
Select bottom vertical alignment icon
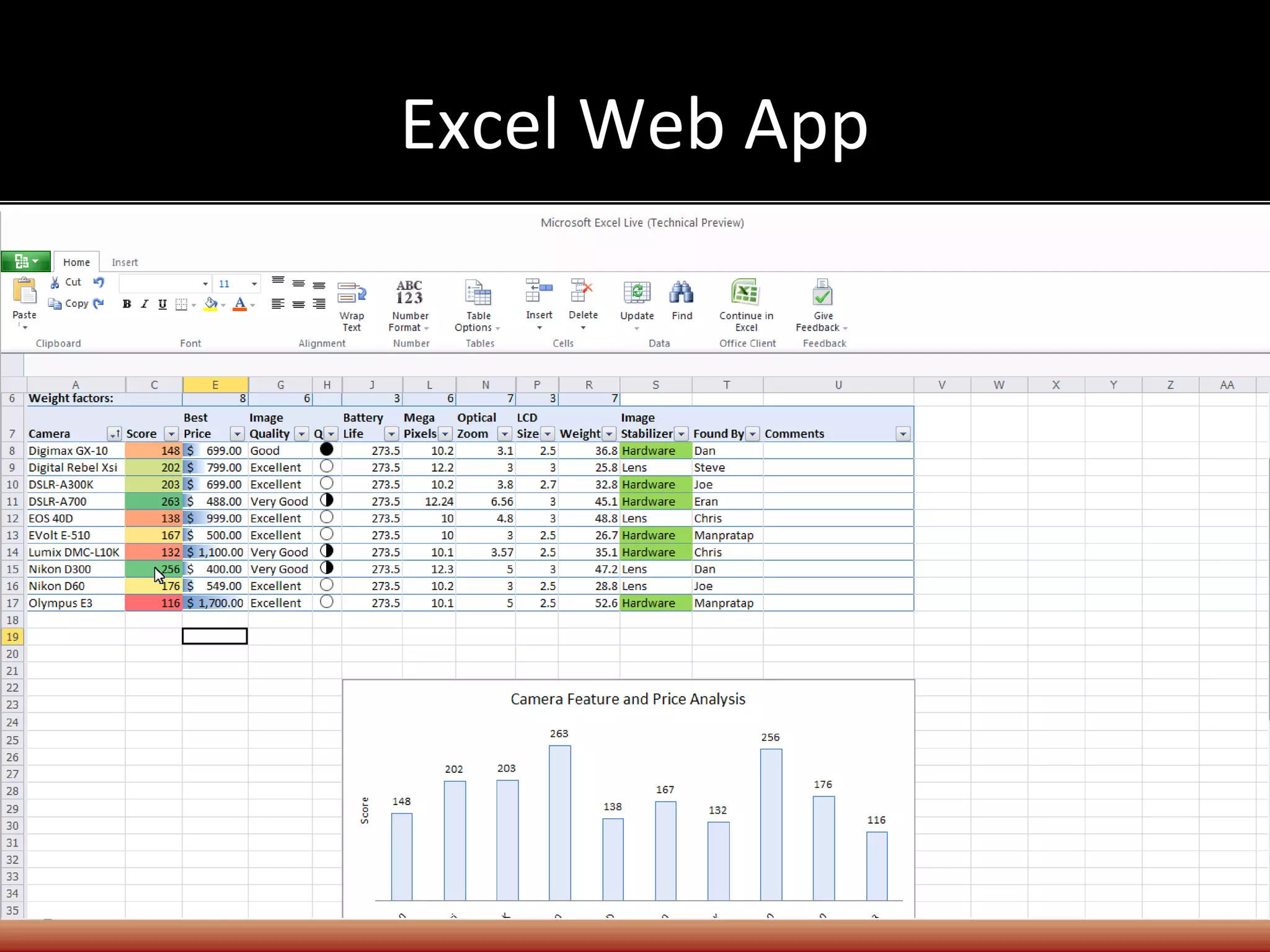click(x=319, y=284)
